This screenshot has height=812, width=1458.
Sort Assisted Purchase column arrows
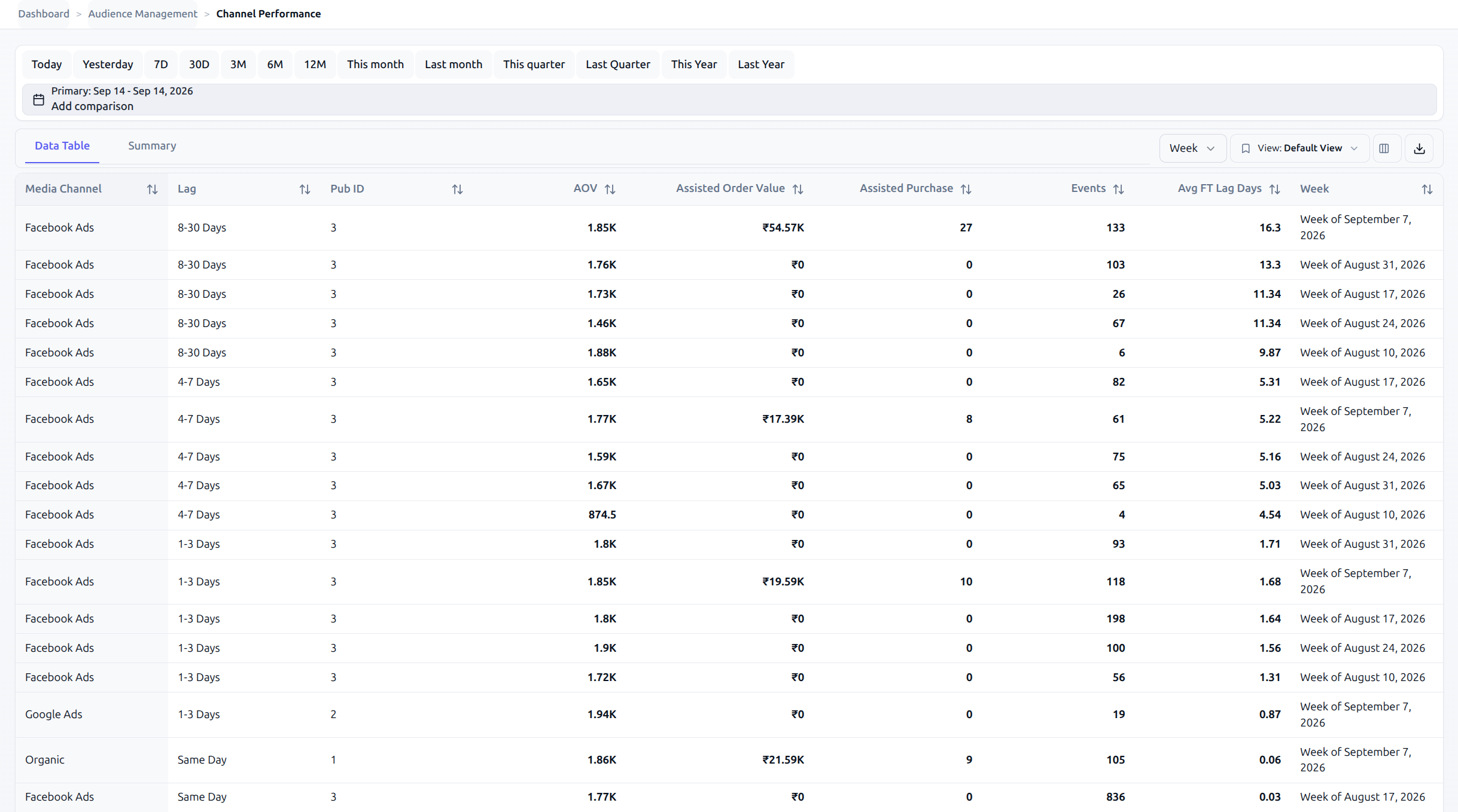(x=966, y=189)
